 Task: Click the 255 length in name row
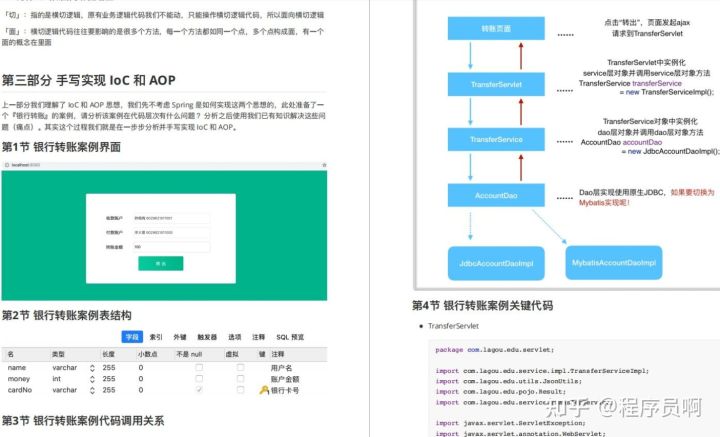(109, 368)
